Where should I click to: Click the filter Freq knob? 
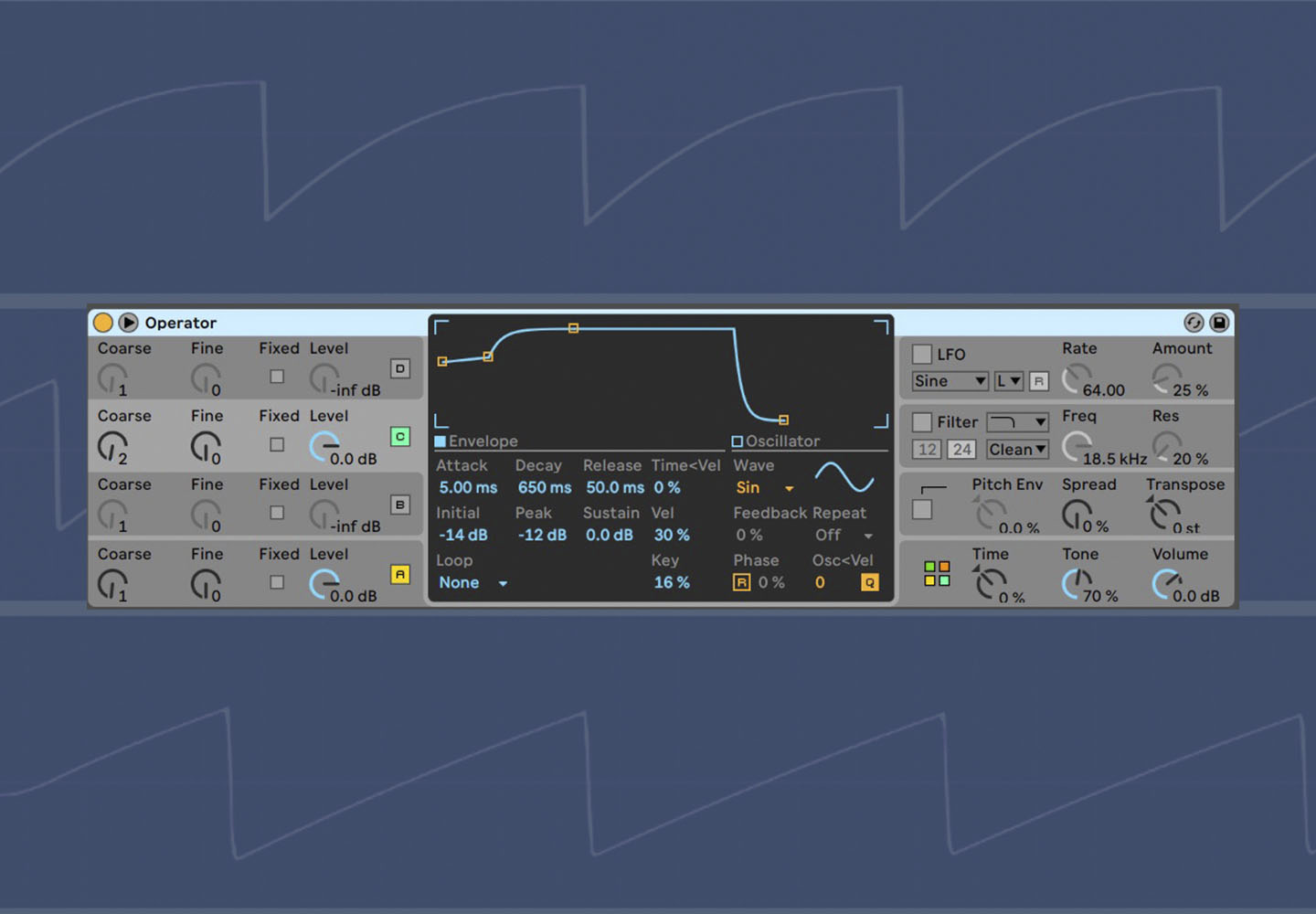[1077, 446]
